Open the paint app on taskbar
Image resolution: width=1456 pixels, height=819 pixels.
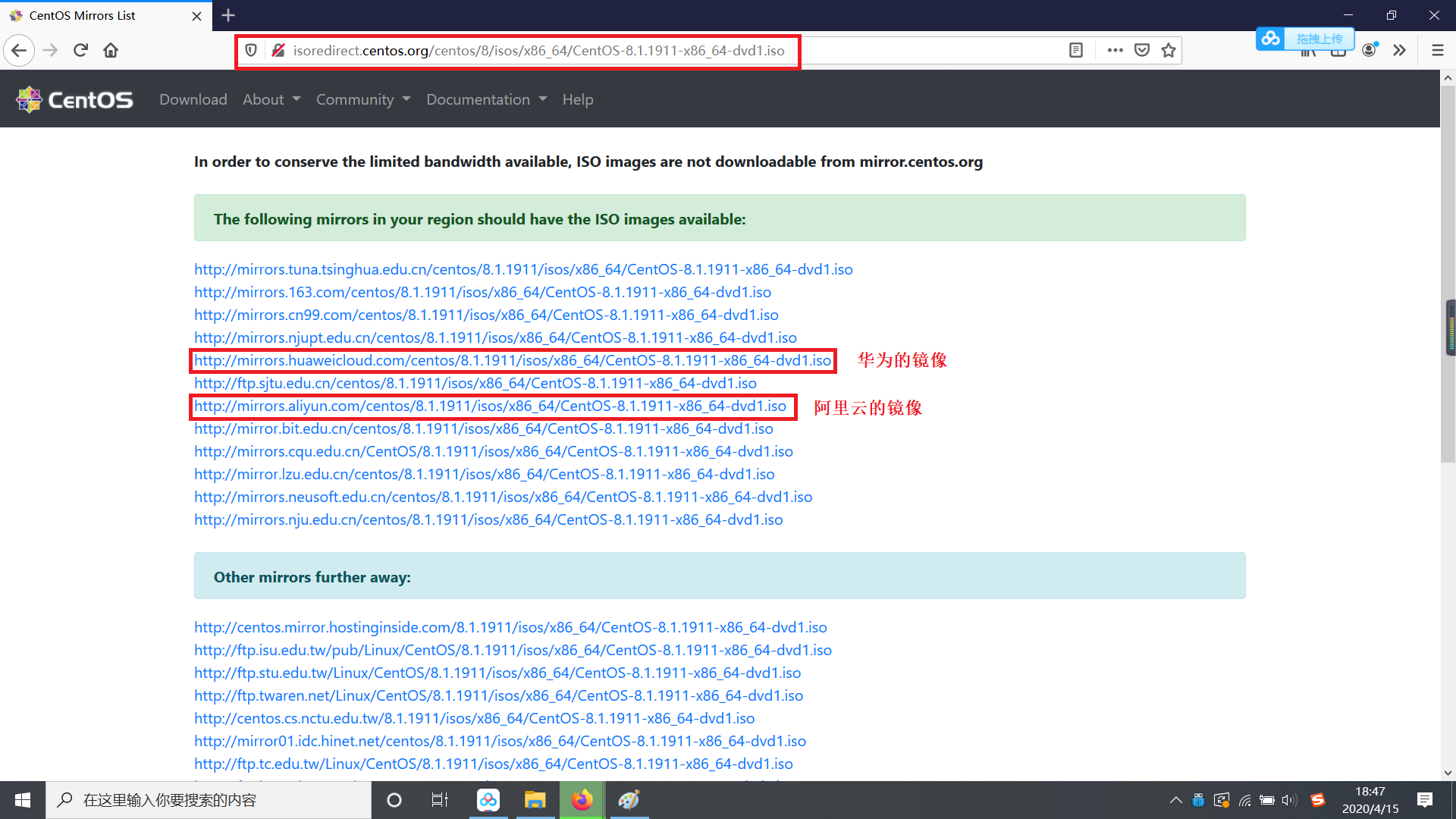point(629,800)
